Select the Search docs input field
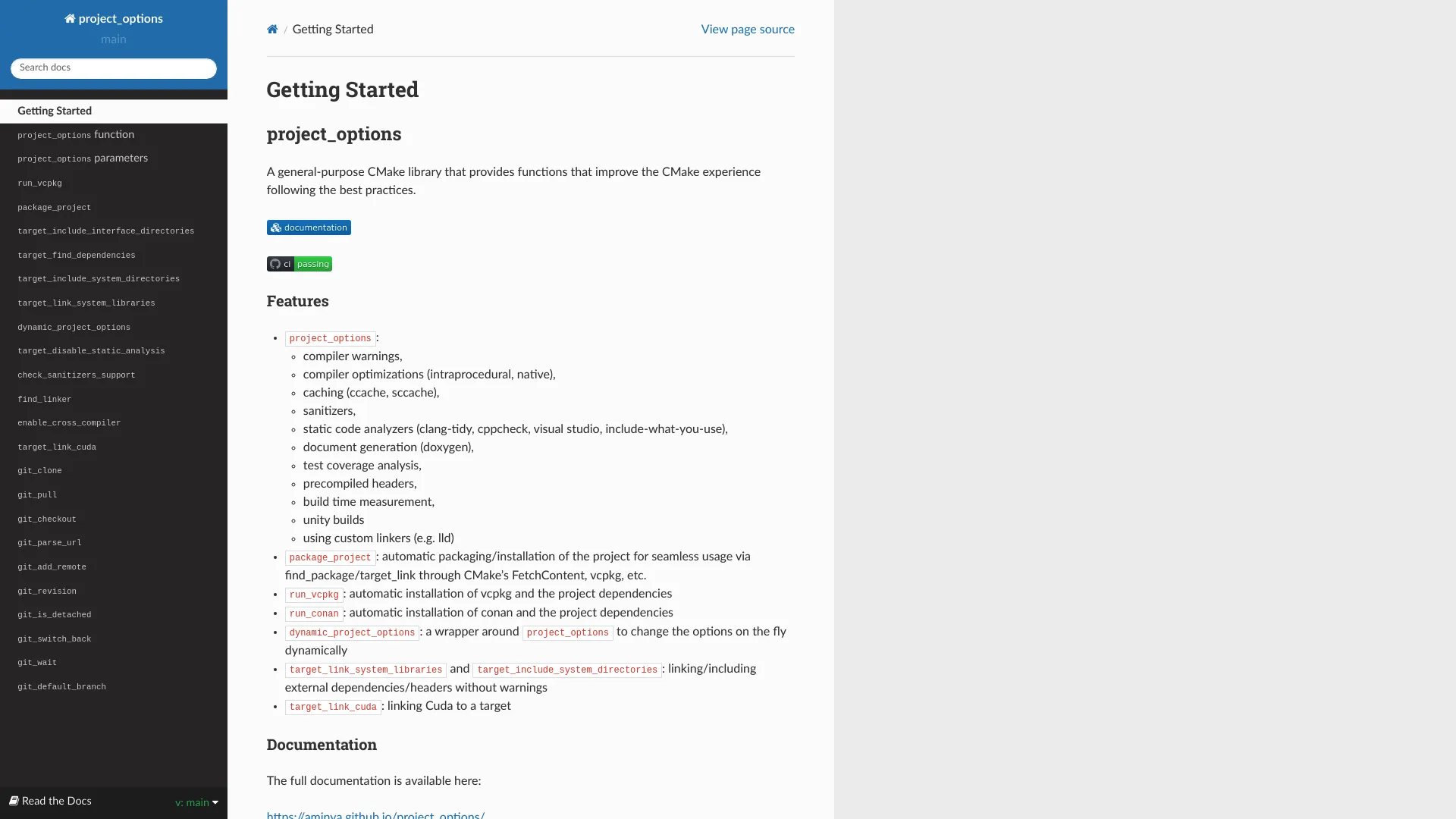 coord(113,67)
